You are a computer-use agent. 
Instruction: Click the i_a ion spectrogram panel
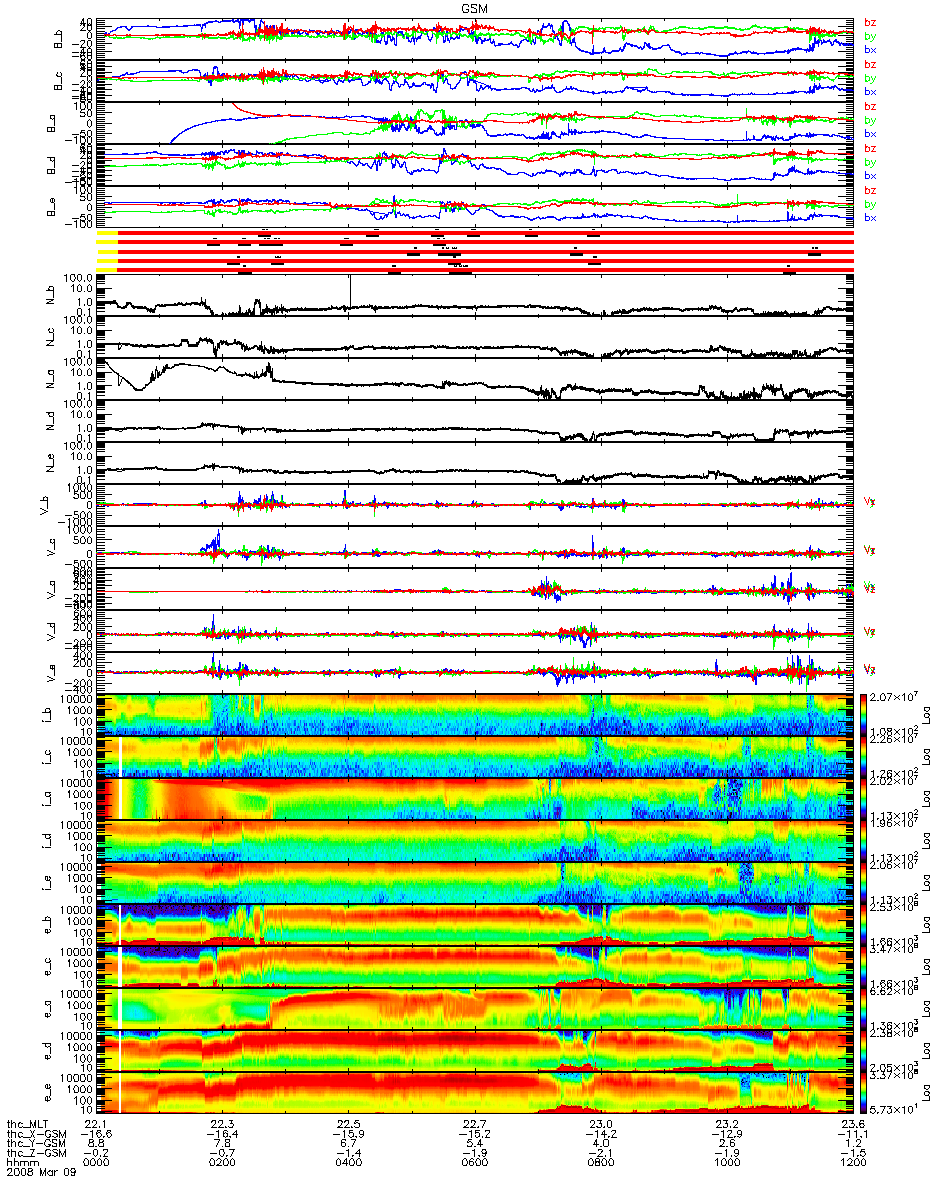point(474,798)
